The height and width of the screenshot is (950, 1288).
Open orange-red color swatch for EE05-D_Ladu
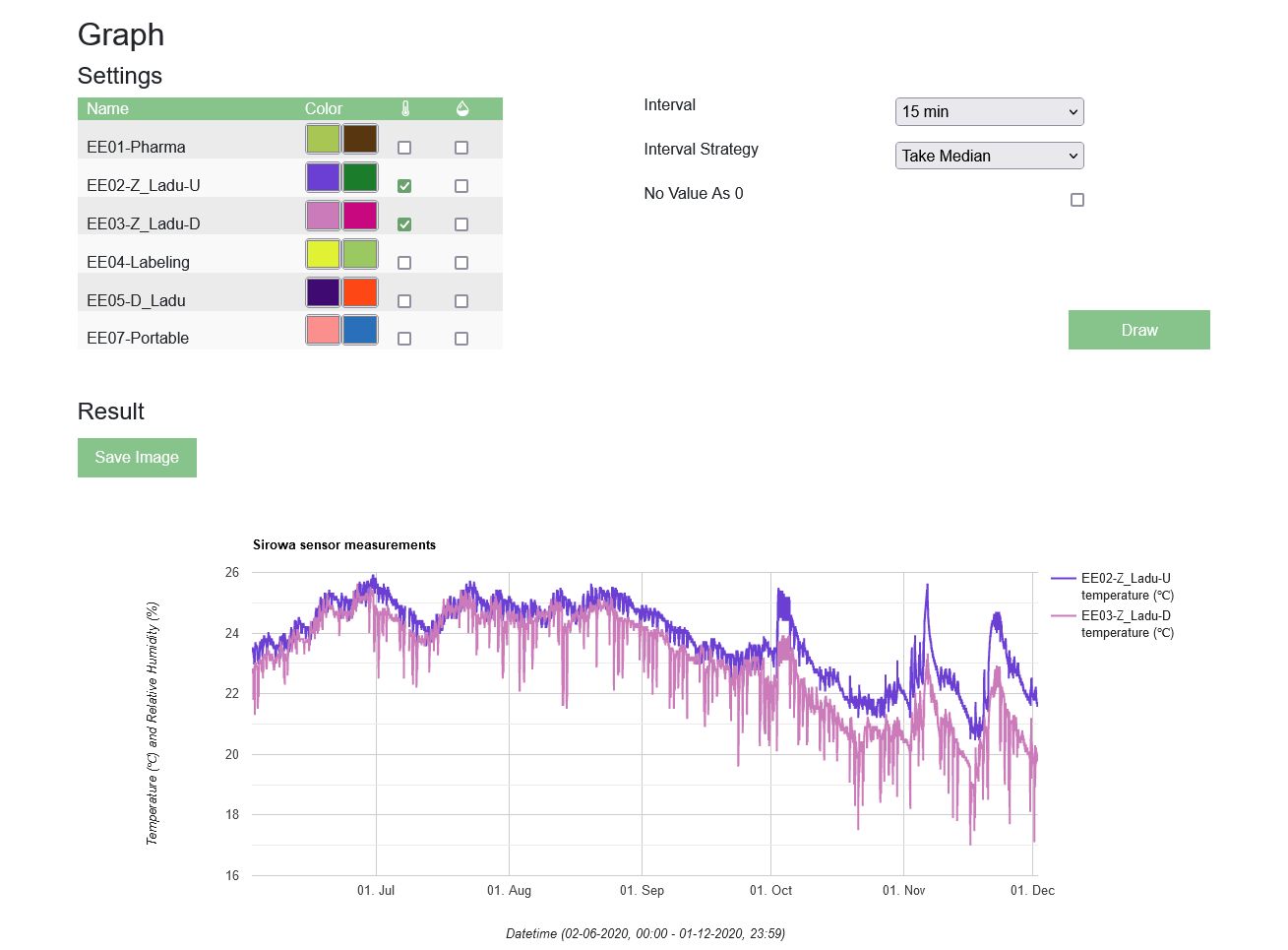(360, 292)
